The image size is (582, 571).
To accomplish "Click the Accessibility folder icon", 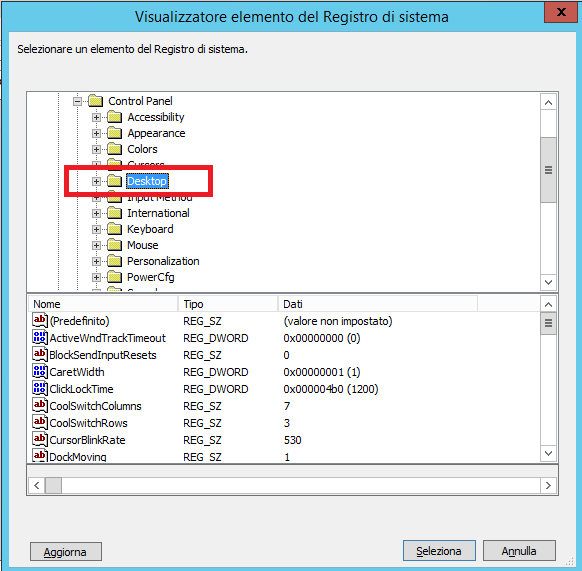I will point(114,117).
